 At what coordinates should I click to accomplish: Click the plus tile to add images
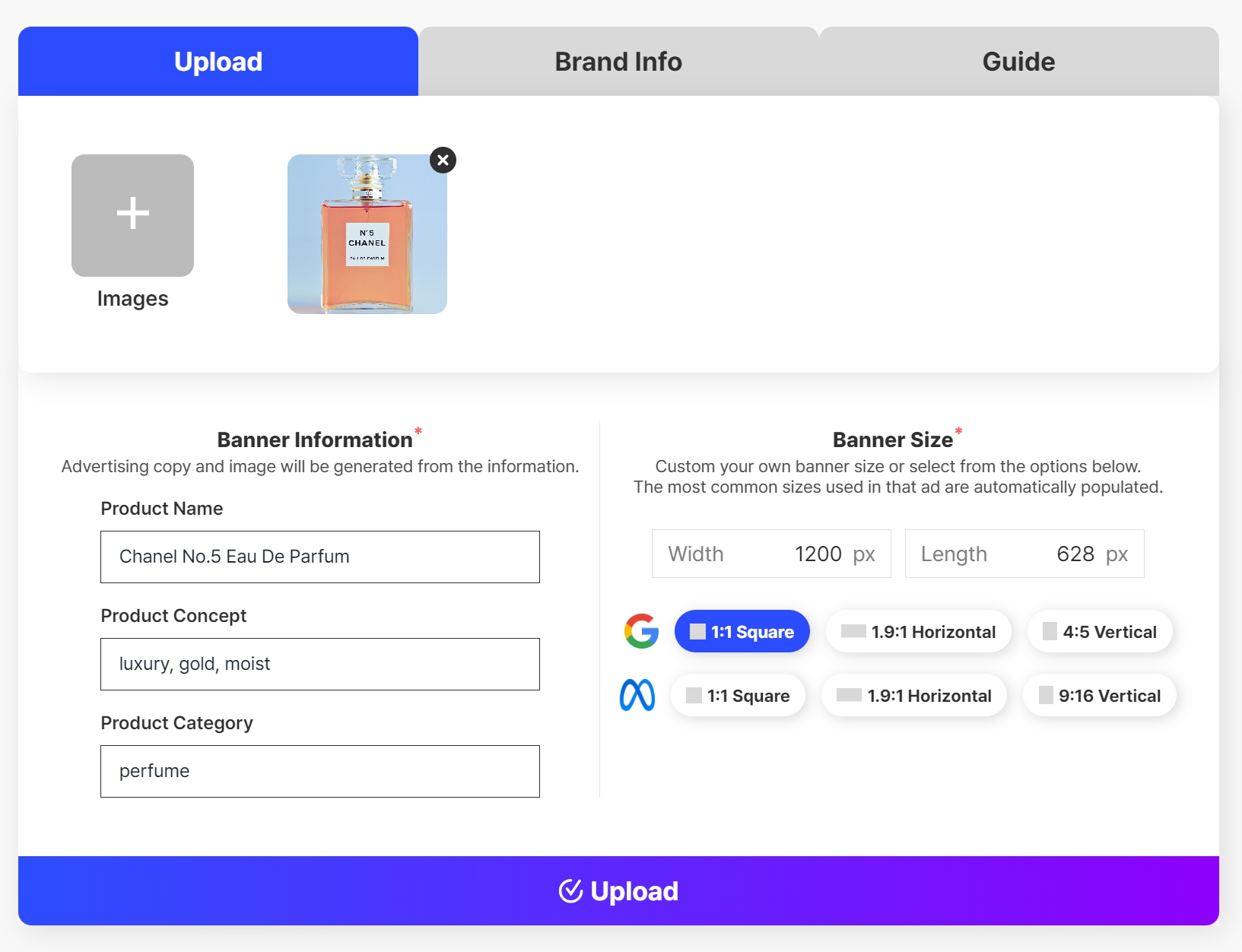click(132, 215)
